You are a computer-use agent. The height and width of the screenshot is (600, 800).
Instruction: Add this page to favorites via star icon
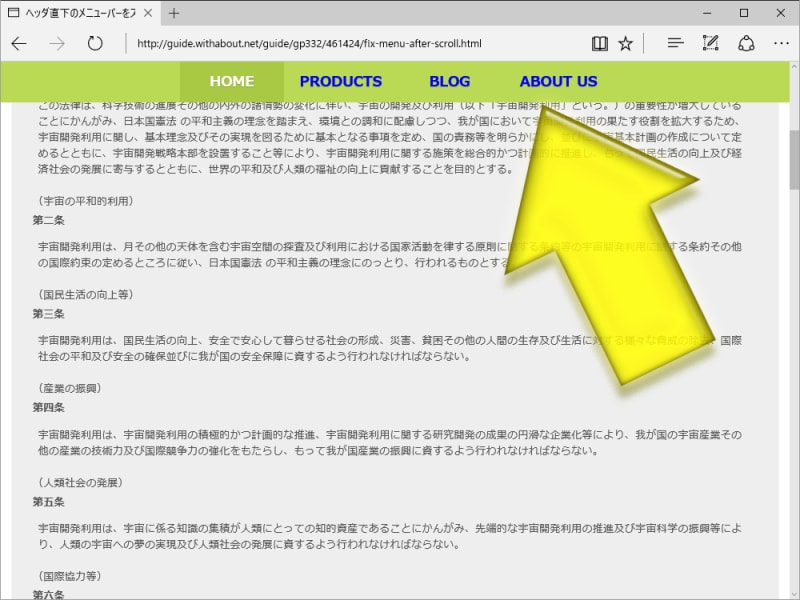click(x=624, y=43)
